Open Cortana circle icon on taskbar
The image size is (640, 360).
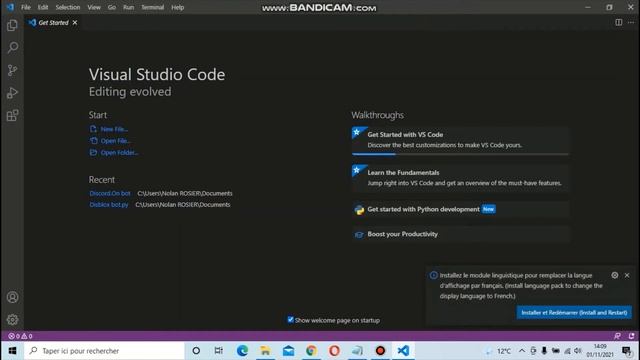point(196,351)
